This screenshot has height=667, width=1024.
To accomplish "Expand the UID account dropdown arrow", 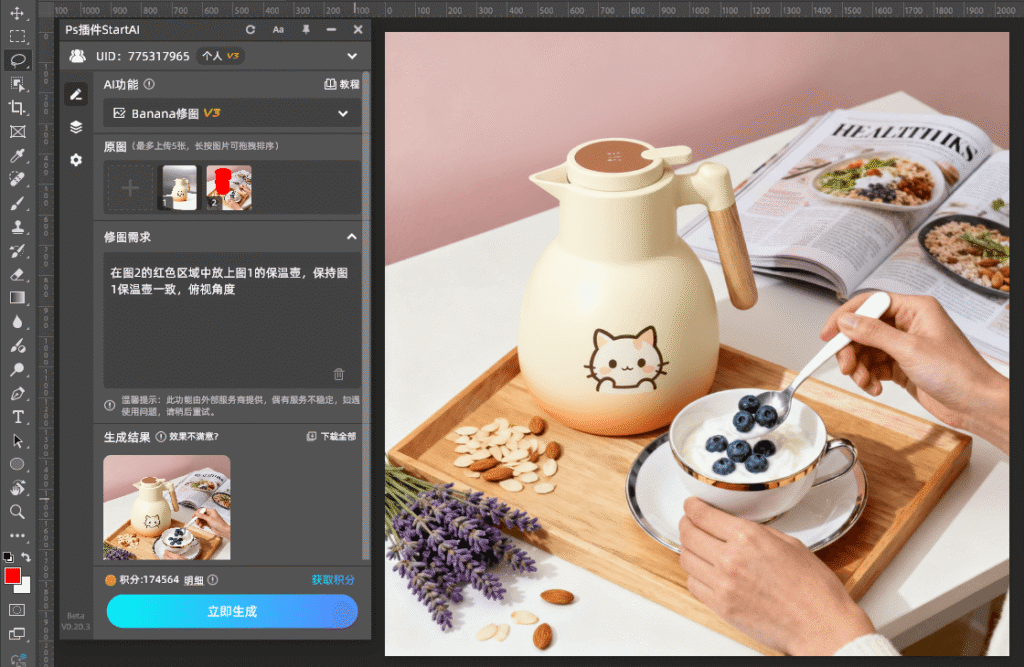I will pyautogui.click(x=352, y=56).
